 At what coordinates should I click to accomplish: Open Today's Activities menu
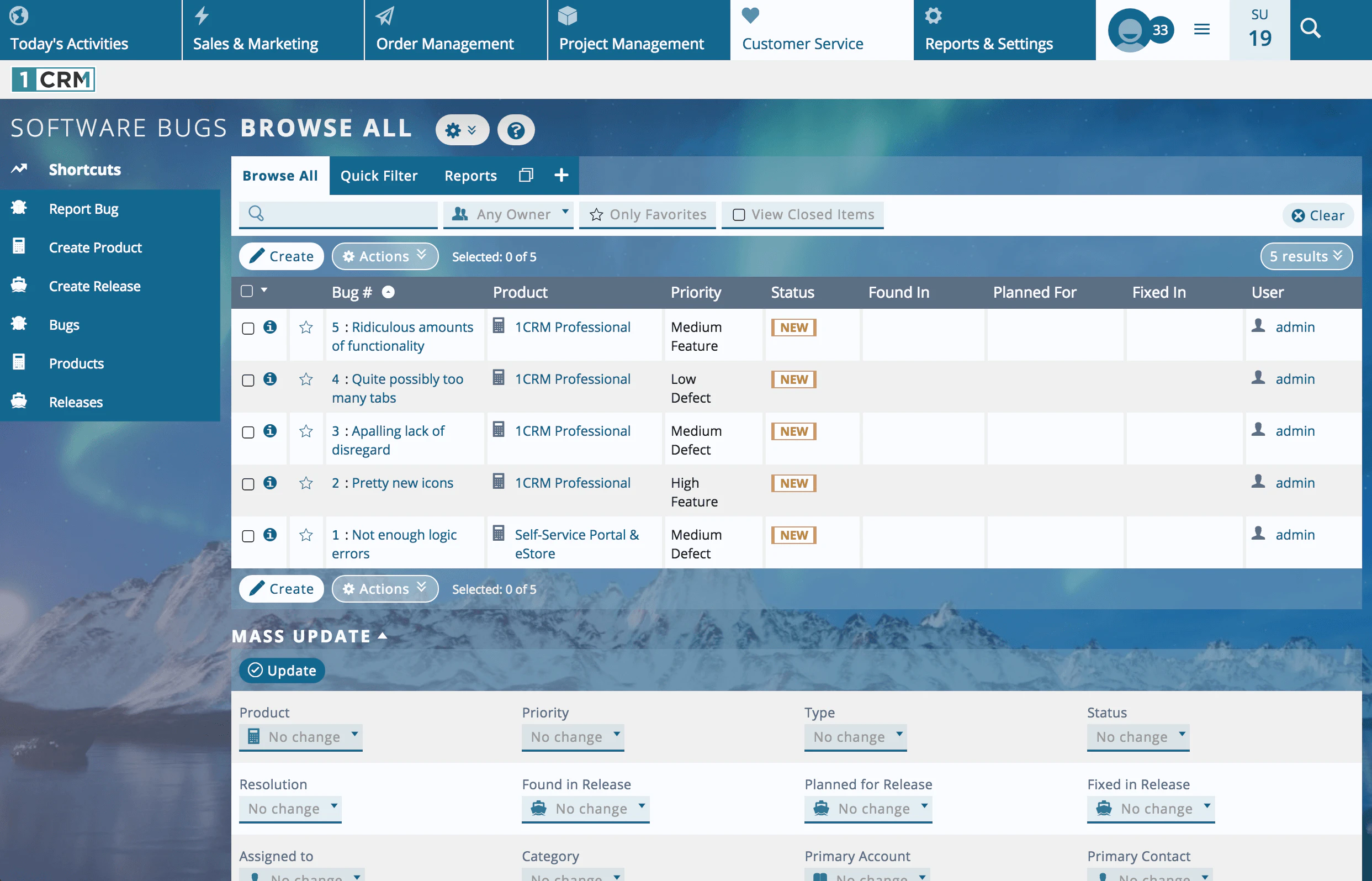click(91, 30)
